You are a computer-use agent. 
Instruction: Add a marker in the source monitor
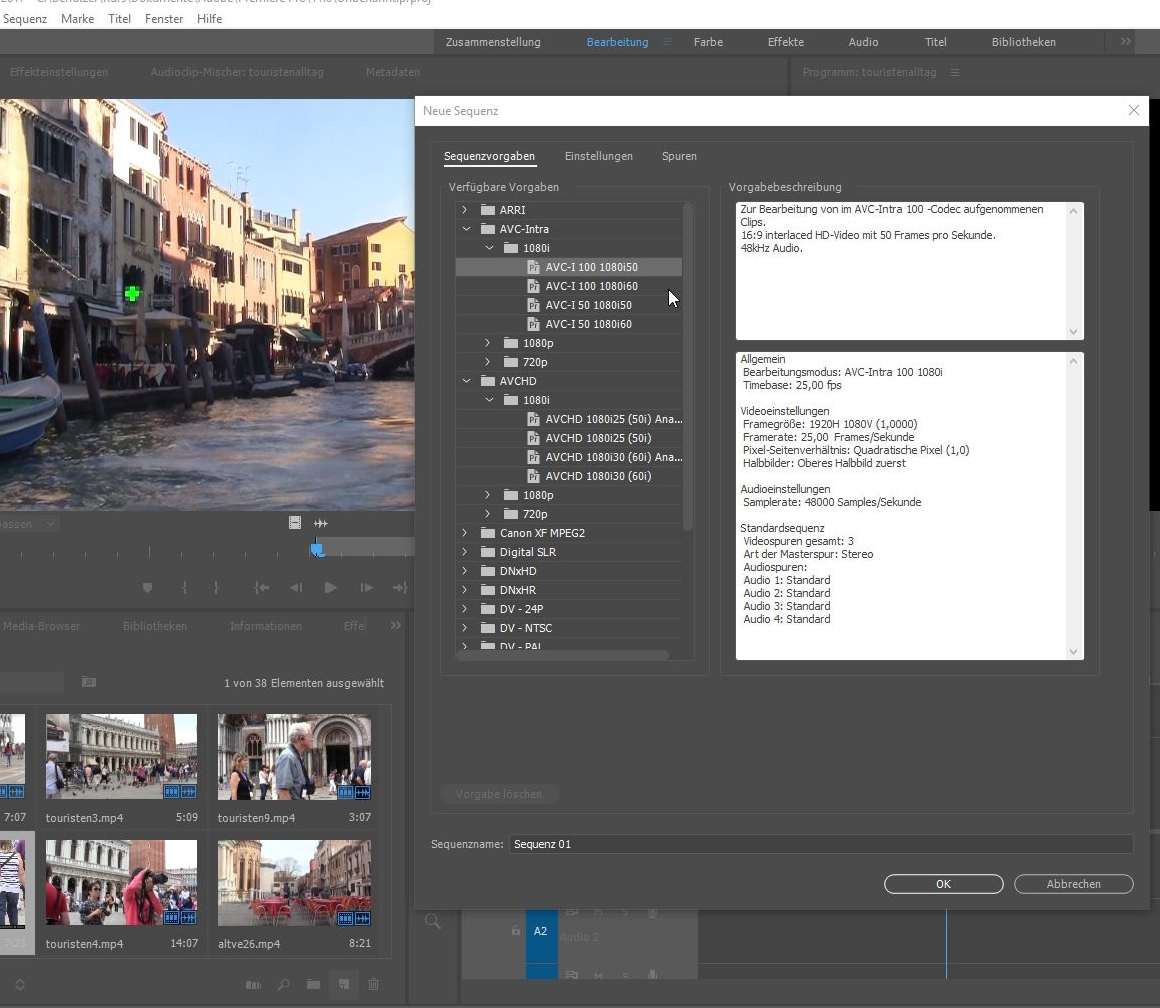[147, 588]
